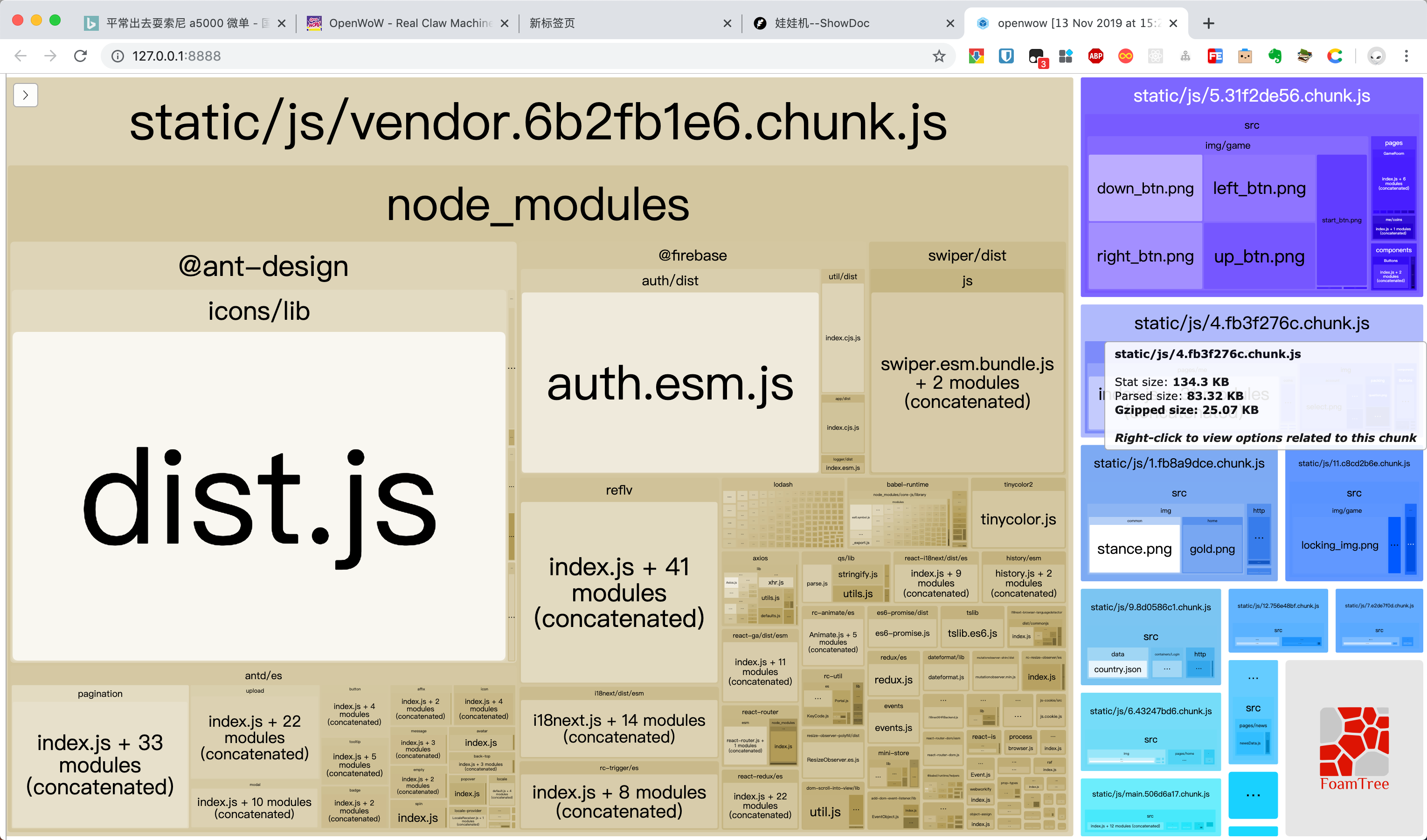Click the static/js/5.31f2de56.chunk.js header

click(x=1252, y=95)
